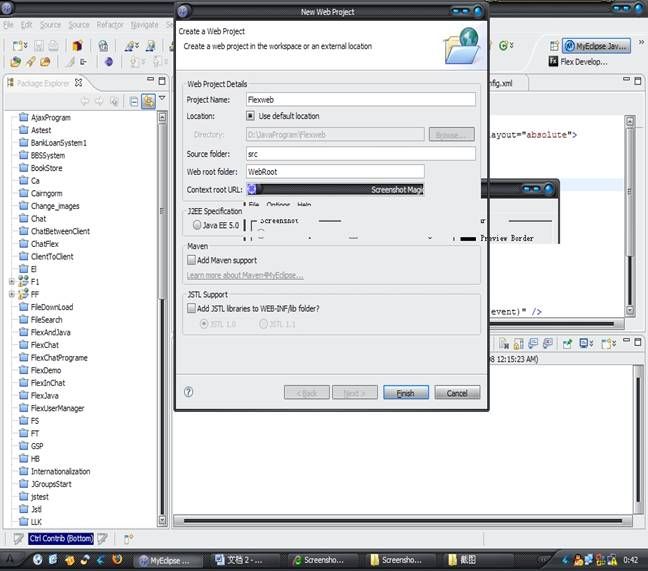Click the editor's vertical scrollbar
Viewport: 648px width, 571px height.
pyautogui.click(x=630, y=216)
